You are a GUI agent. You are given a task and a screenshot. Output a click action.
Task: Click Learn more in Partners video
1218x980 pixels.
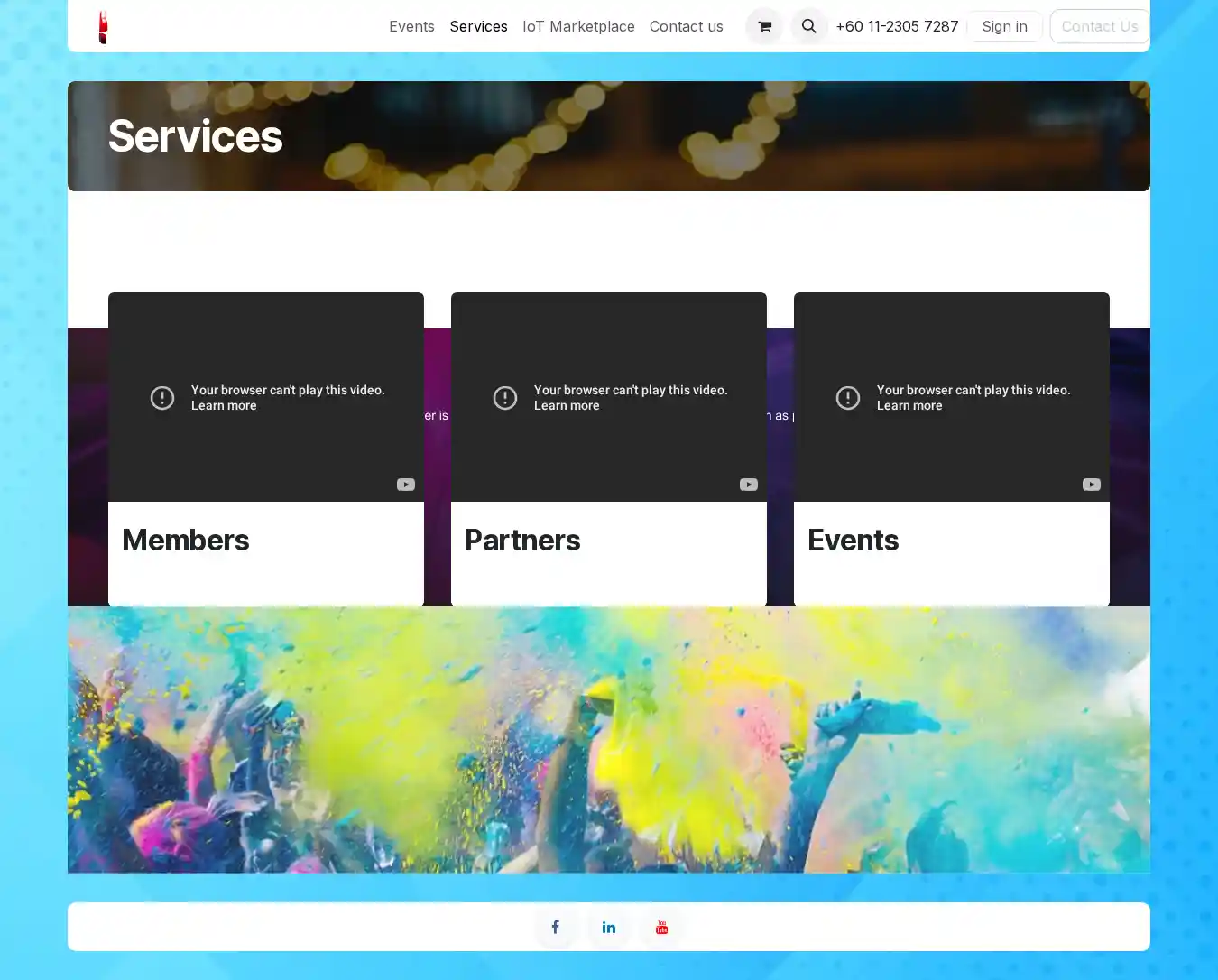[567, 406]
